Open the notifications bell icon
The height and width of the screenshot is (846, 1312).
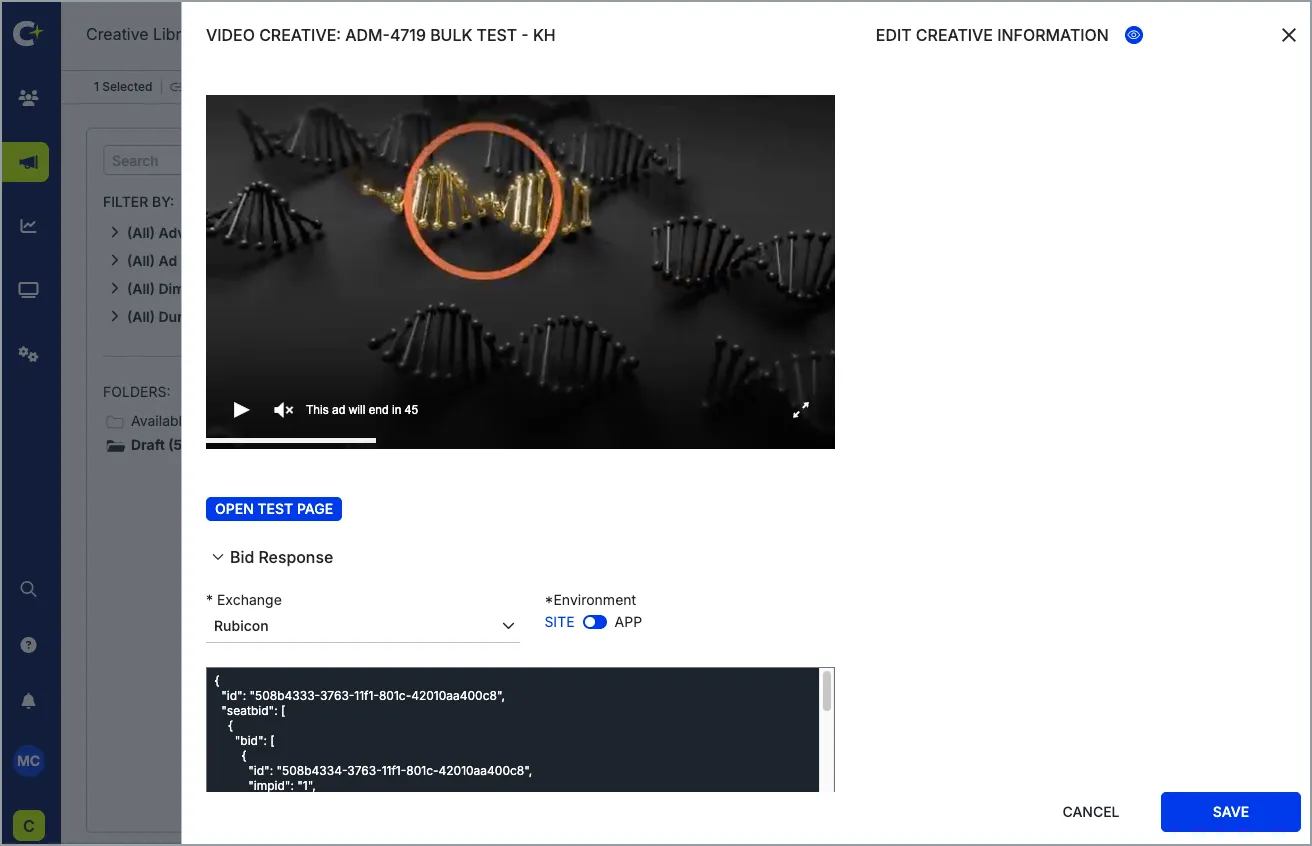(x=29, y=702)
